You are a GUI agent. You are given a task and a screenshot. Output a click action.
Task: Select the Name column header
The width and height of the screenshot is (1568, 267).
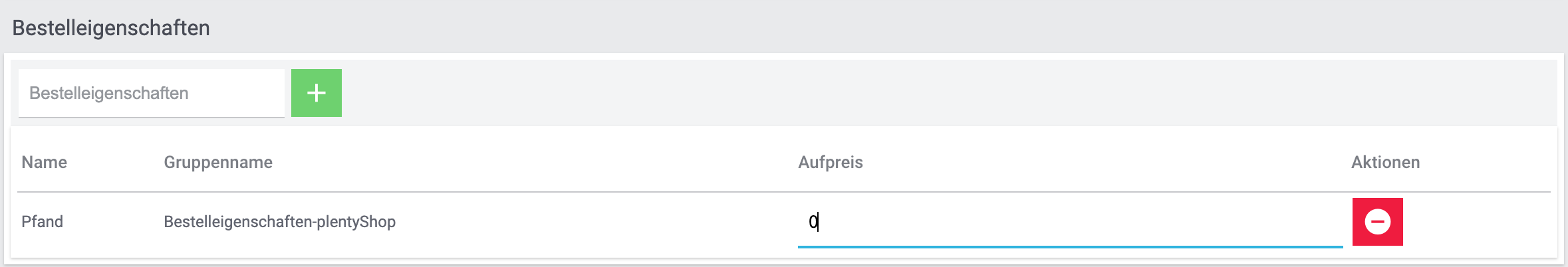point(44,163)
